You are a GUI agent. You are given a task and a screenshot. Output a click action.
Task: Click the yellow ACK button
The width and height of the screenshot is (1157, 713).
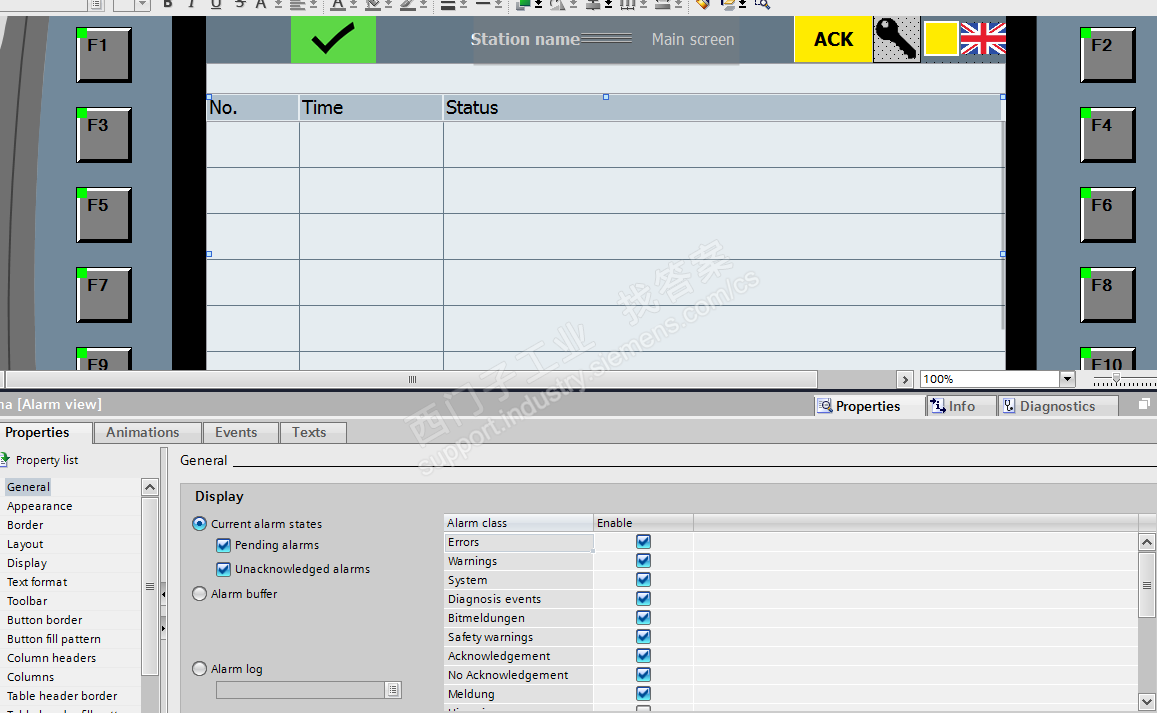833,39
